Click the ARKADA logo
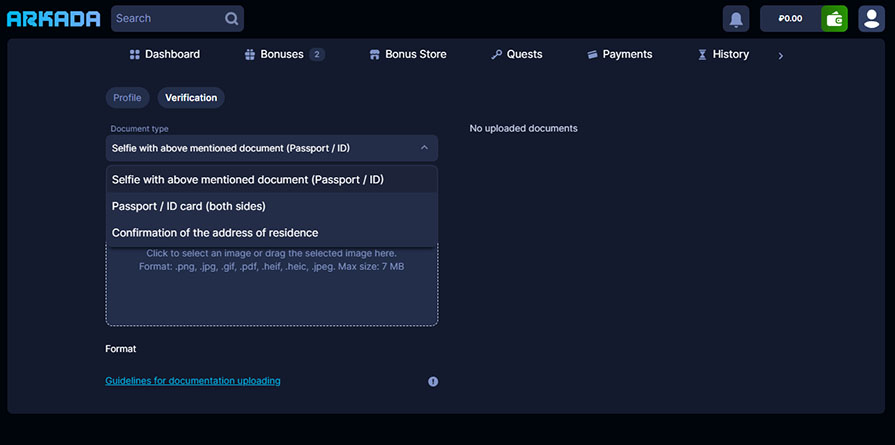Screen dimensions: 895x445 coord(53,19)
